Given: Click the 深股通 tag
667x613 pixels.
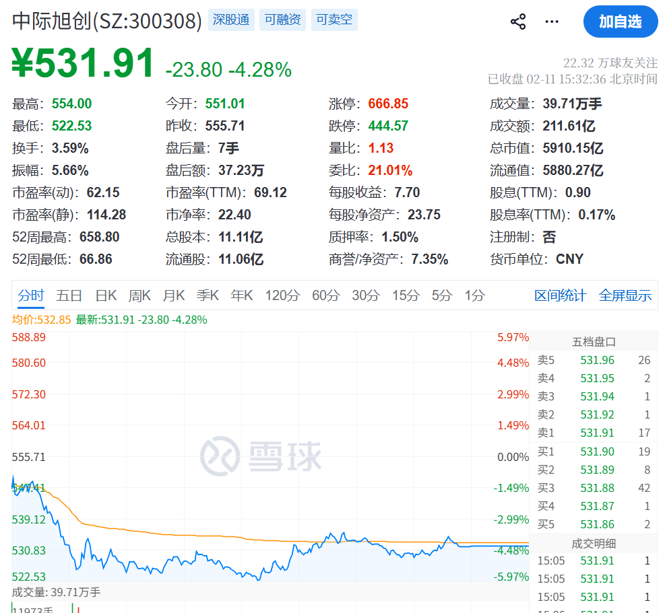Looking at the screenshot, I should click(x=231, y=20).
